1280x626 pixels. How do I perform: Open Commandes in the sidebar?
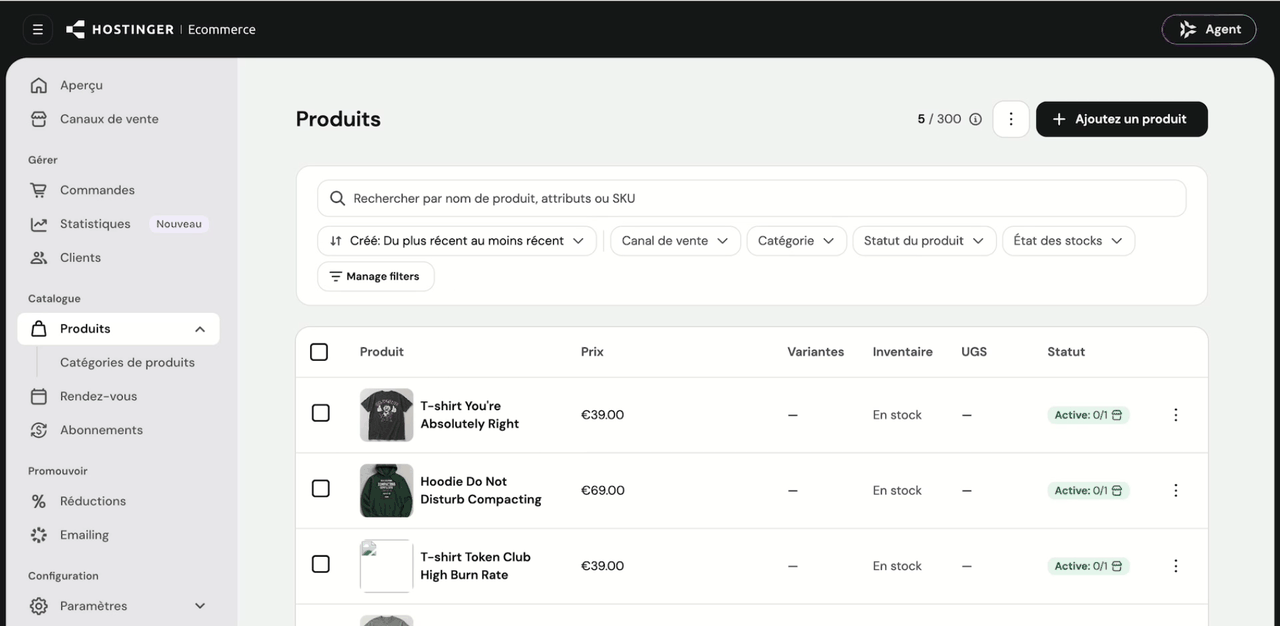coord(97,190)
